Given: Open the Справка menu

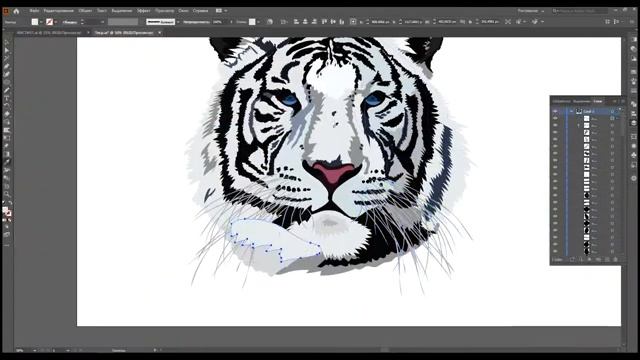Looking at the screenshot, I should tap(200, 11).
